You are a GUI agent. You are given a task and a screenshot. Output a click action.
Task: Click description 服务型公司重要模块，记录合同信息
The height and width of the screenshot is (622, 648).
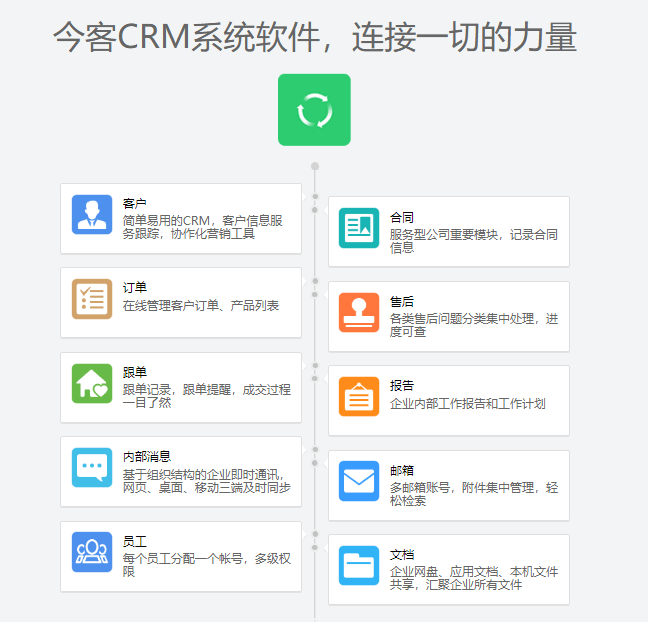point(474,241)
